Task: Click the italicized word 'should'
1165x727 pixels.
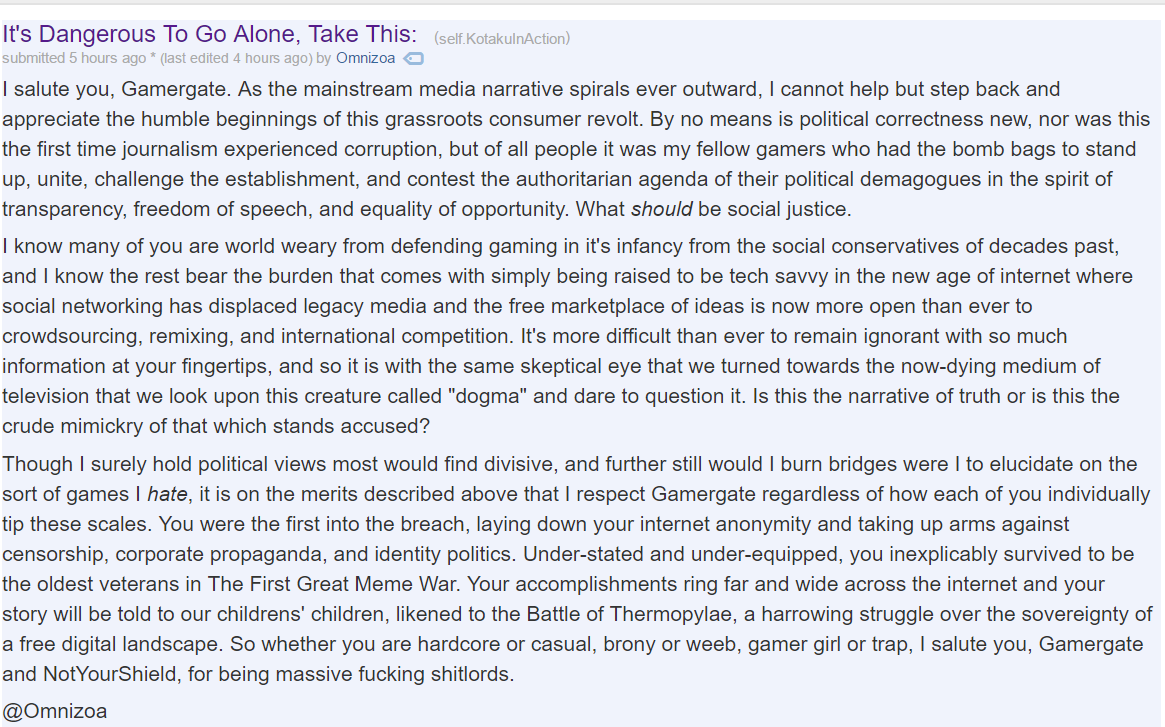Action: [x=661, y=209]
